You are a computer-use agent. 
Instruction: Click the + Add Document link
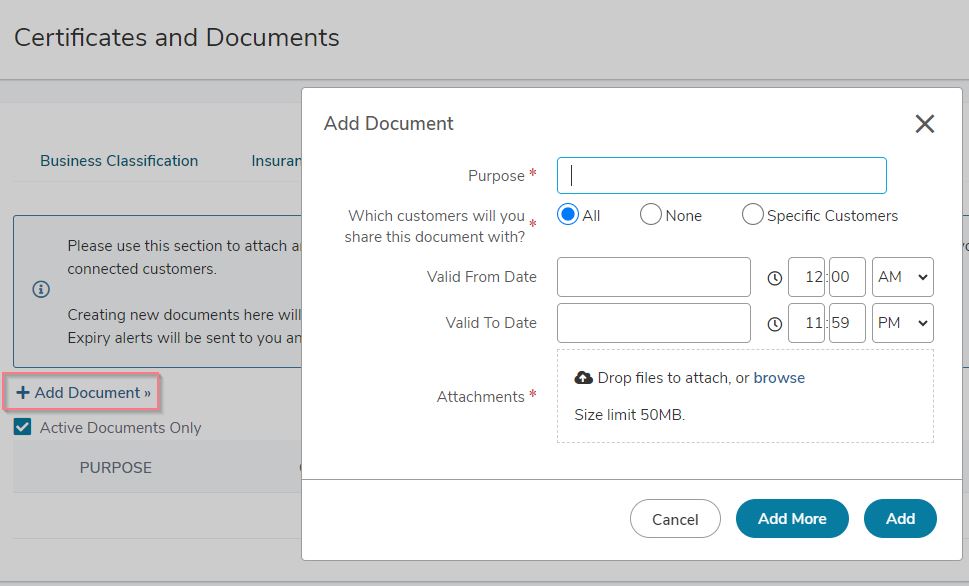(83, 393)
